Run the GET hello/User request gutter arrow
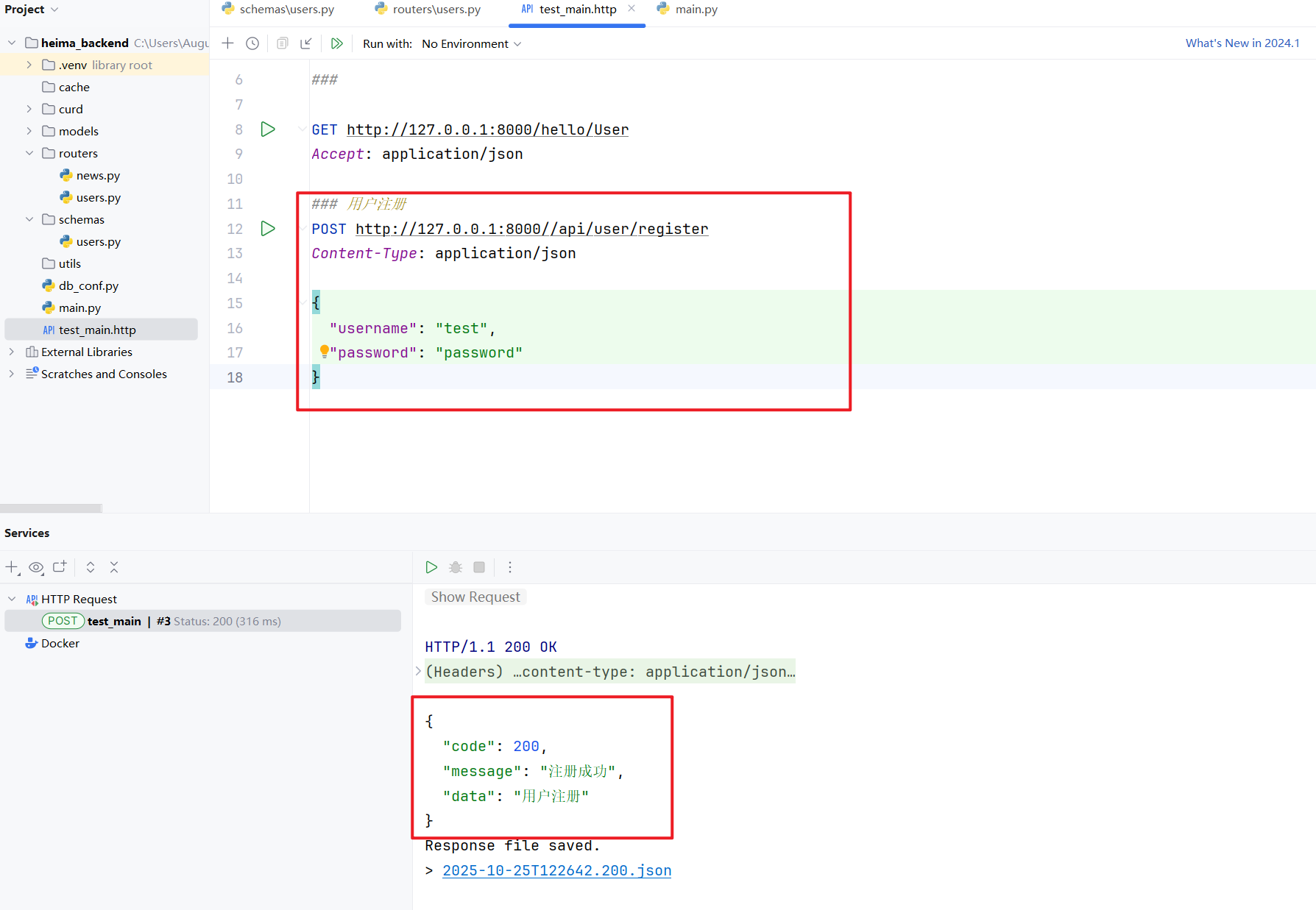Image resolution: width=1316 pixels, height=910 pixels. [268, 129]
